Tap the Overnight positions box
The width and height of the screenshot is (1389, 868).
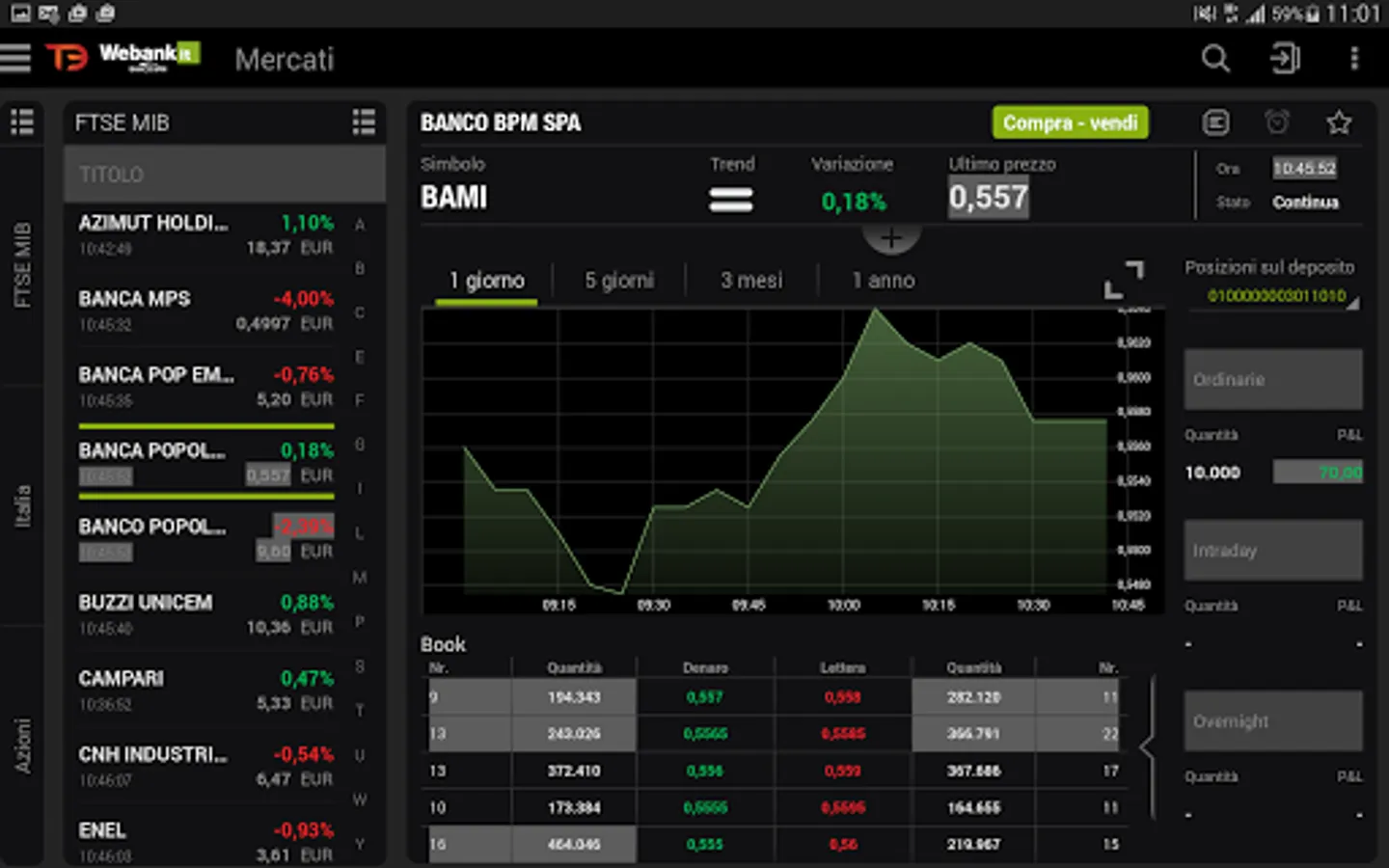[x=1273, y=720]
